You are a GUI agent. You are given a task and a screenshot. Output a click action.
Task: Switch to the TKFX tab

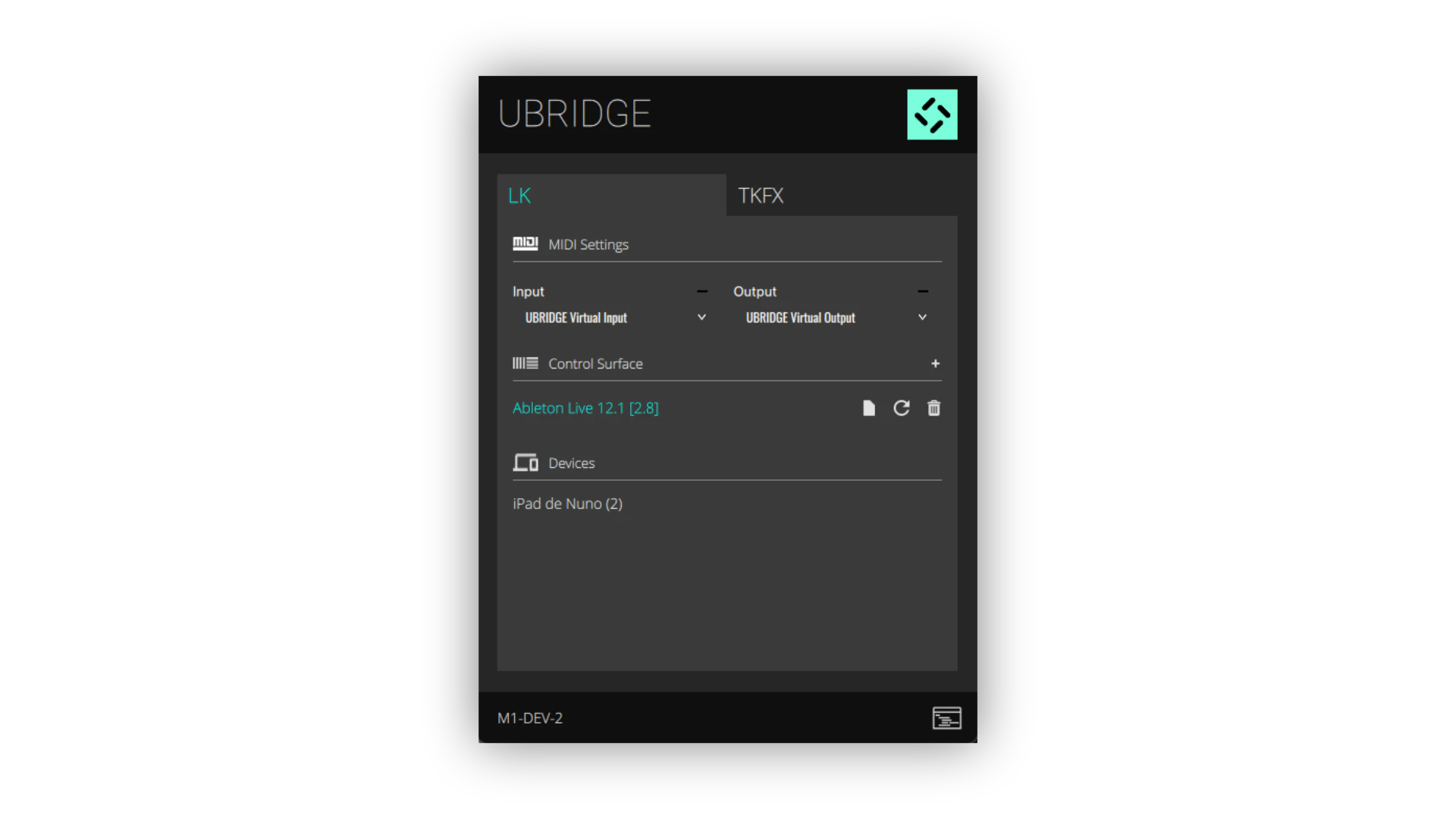coord(842,196)
